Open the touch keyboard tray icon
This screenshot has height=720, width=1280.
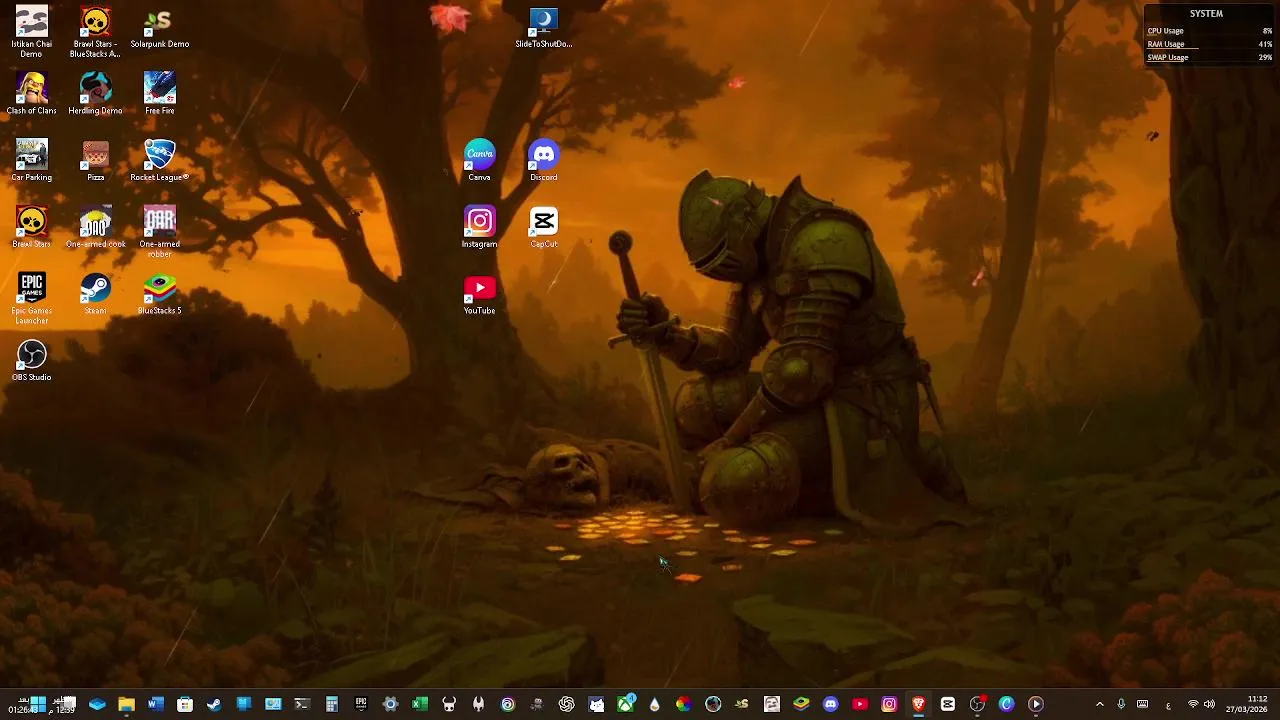[1142, 704]
